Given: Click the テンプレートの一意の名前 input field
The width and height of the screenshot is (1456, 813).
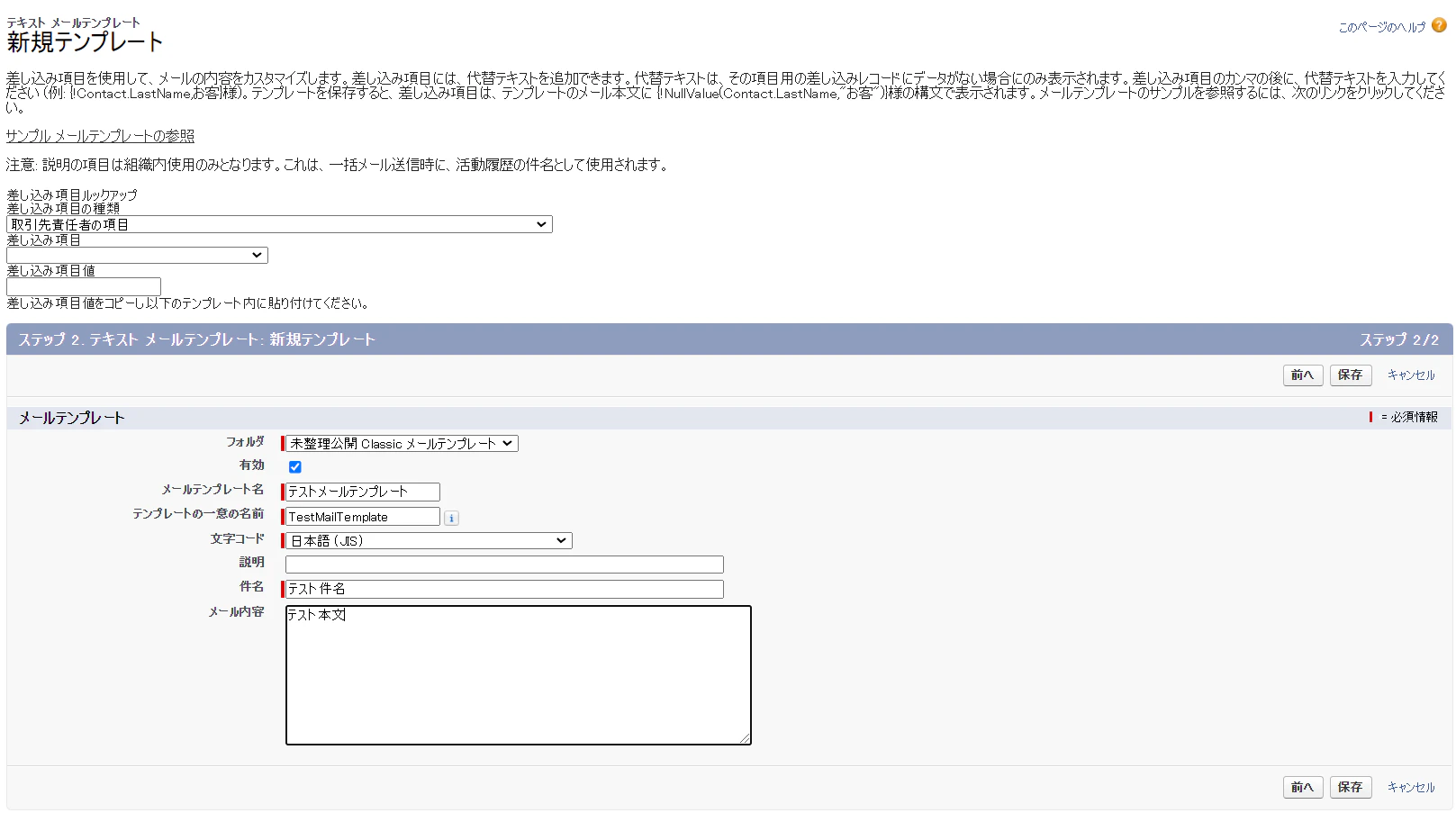Looking at the screenshot, I should click(362, 517).
